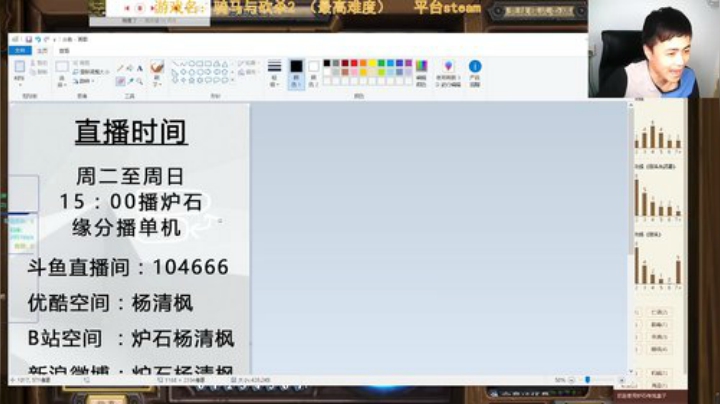Click the Save icon in quick access toolbar
Viewport: 720px width, 404px height.
point(28,39)
